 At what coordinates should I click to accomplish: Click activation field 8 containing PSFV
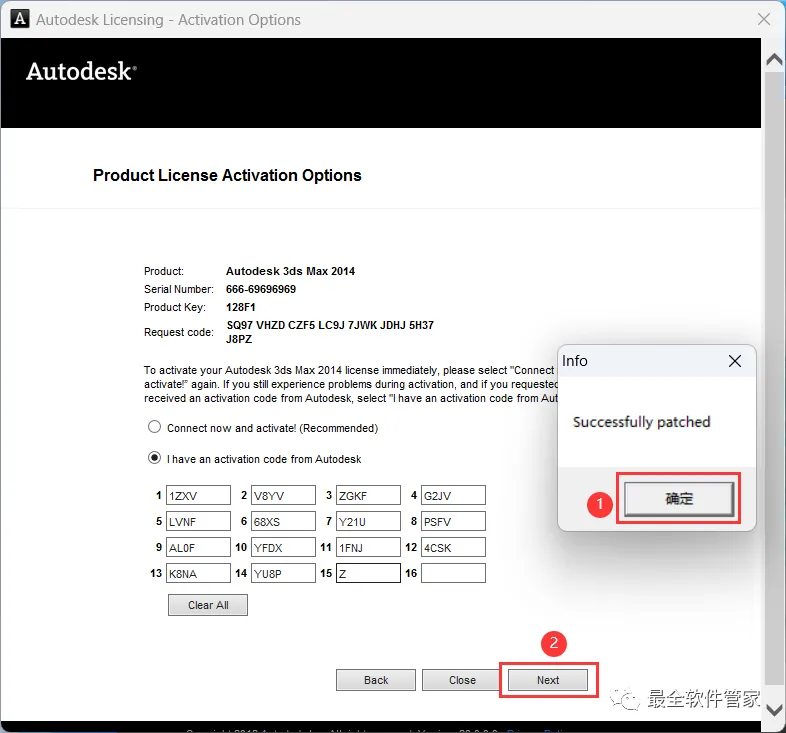[x=453, y=521]
